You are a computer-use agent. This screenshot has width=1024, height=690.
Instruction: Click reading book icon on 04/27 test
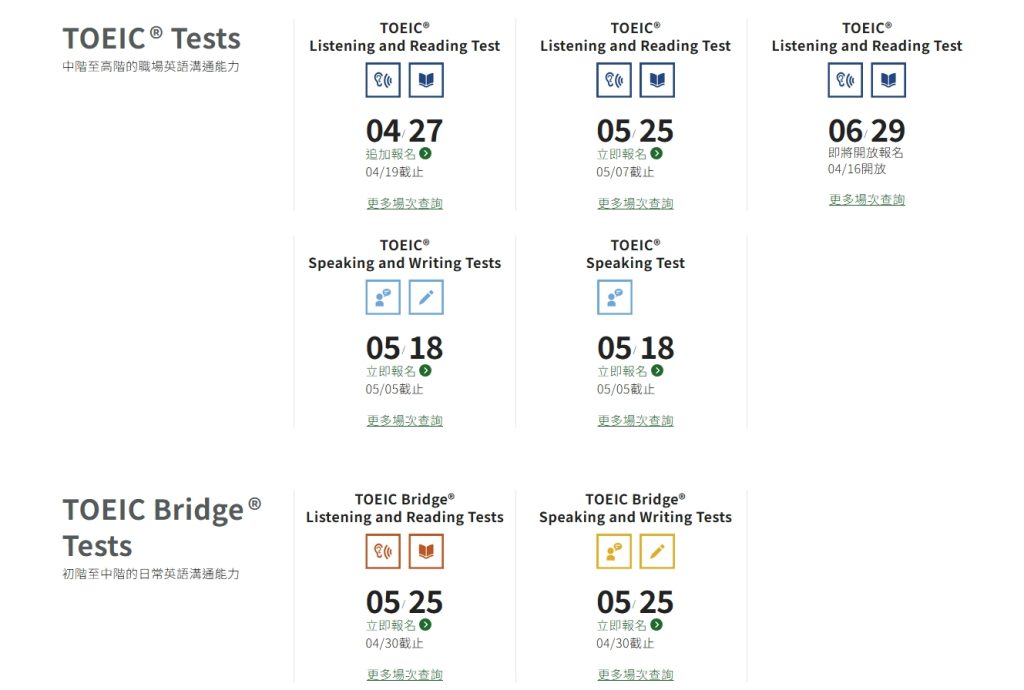tap(426, 80)
